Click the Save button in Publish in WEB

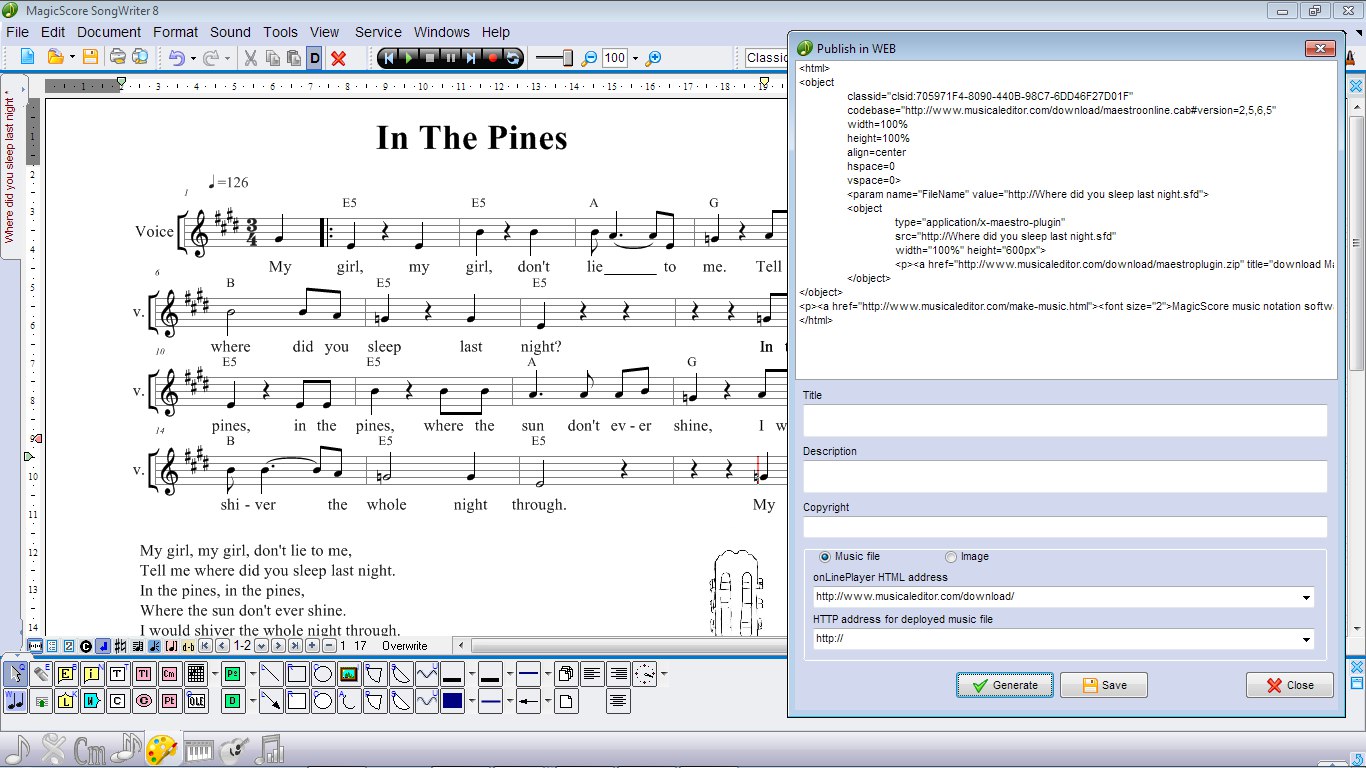point(1103,685)
